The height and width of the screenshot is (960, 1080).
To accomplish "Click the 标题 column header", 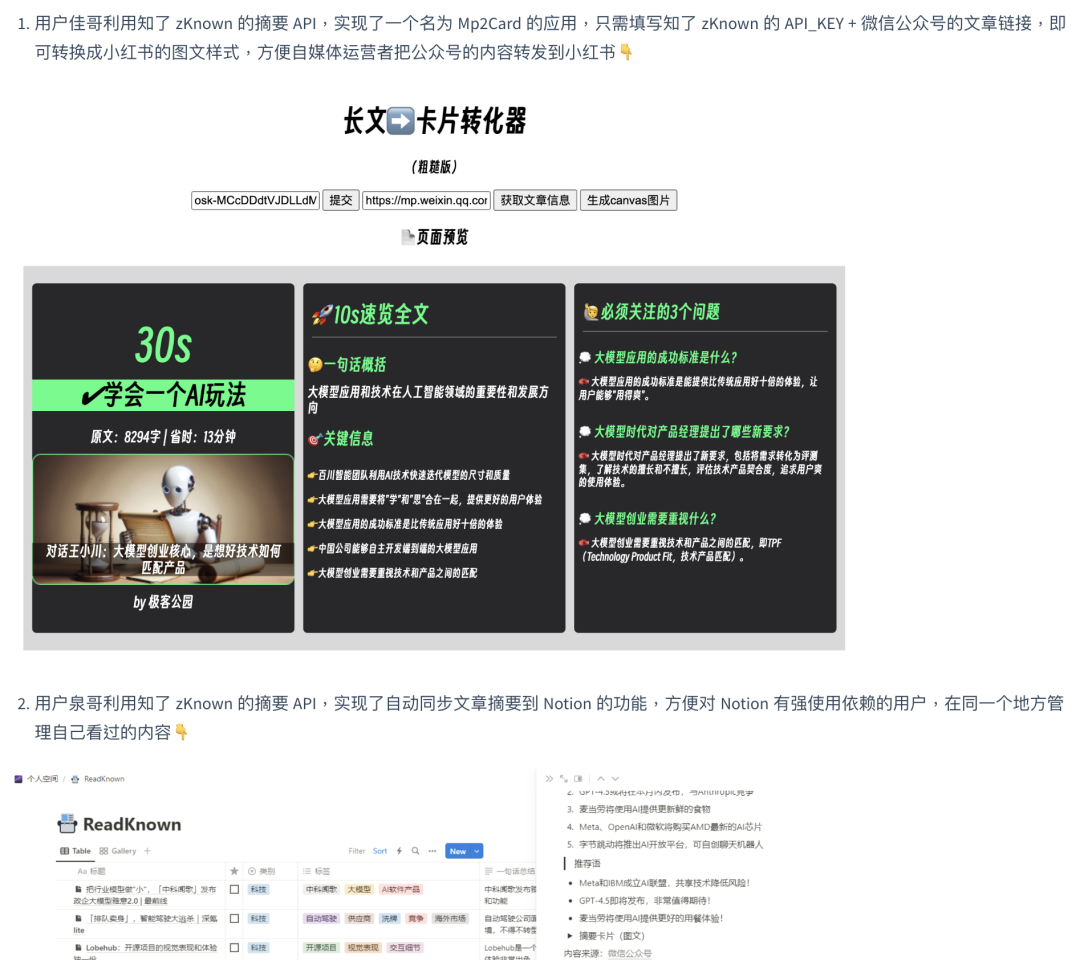I will 92,871.
